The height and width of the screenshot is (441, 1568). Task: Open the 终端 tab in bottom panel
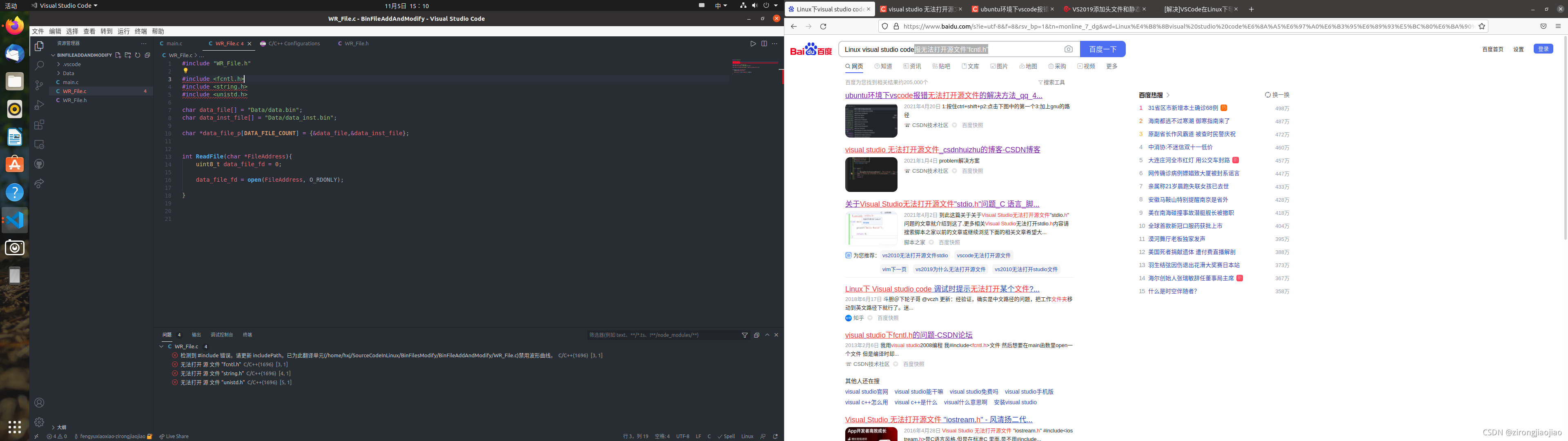[x=247, y=335]
